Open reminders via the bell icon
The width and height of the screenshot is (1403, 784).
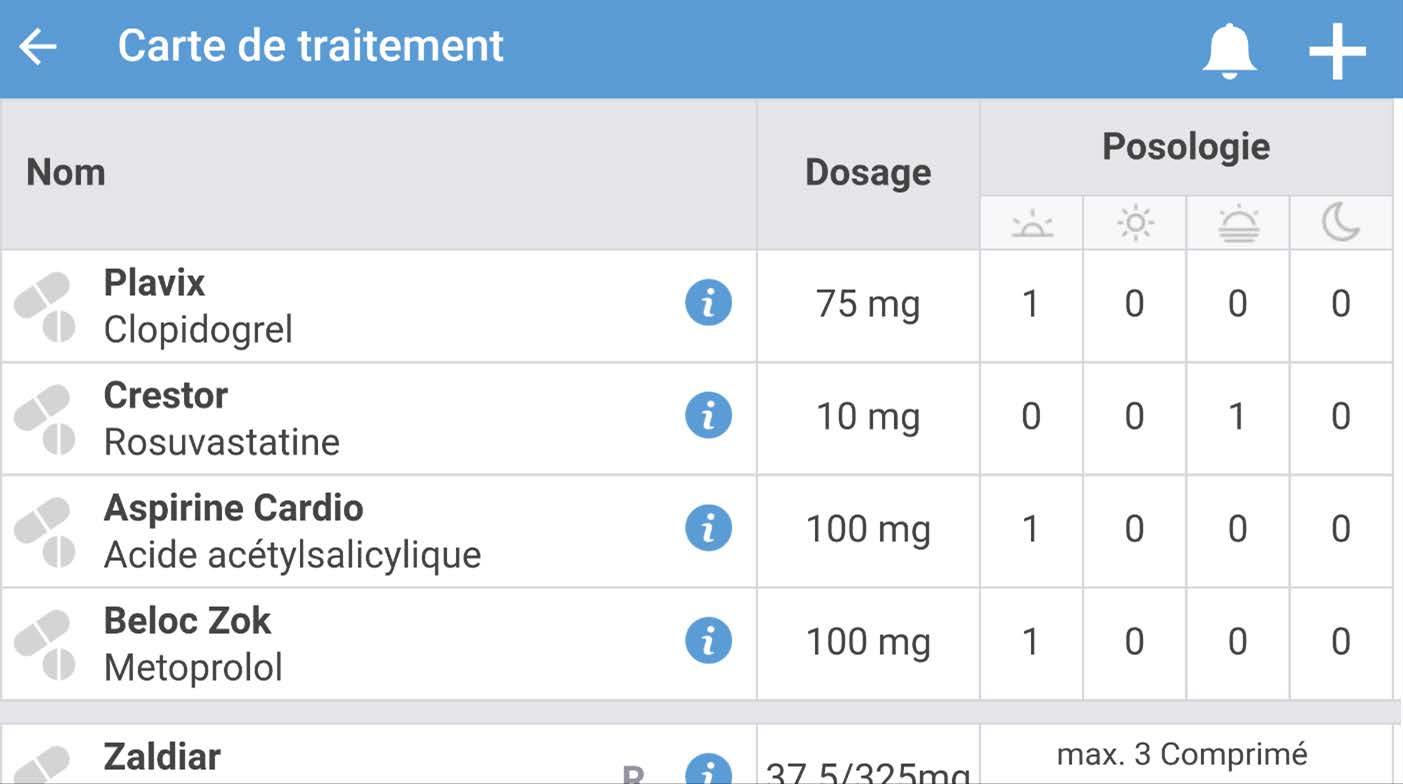1229,48
